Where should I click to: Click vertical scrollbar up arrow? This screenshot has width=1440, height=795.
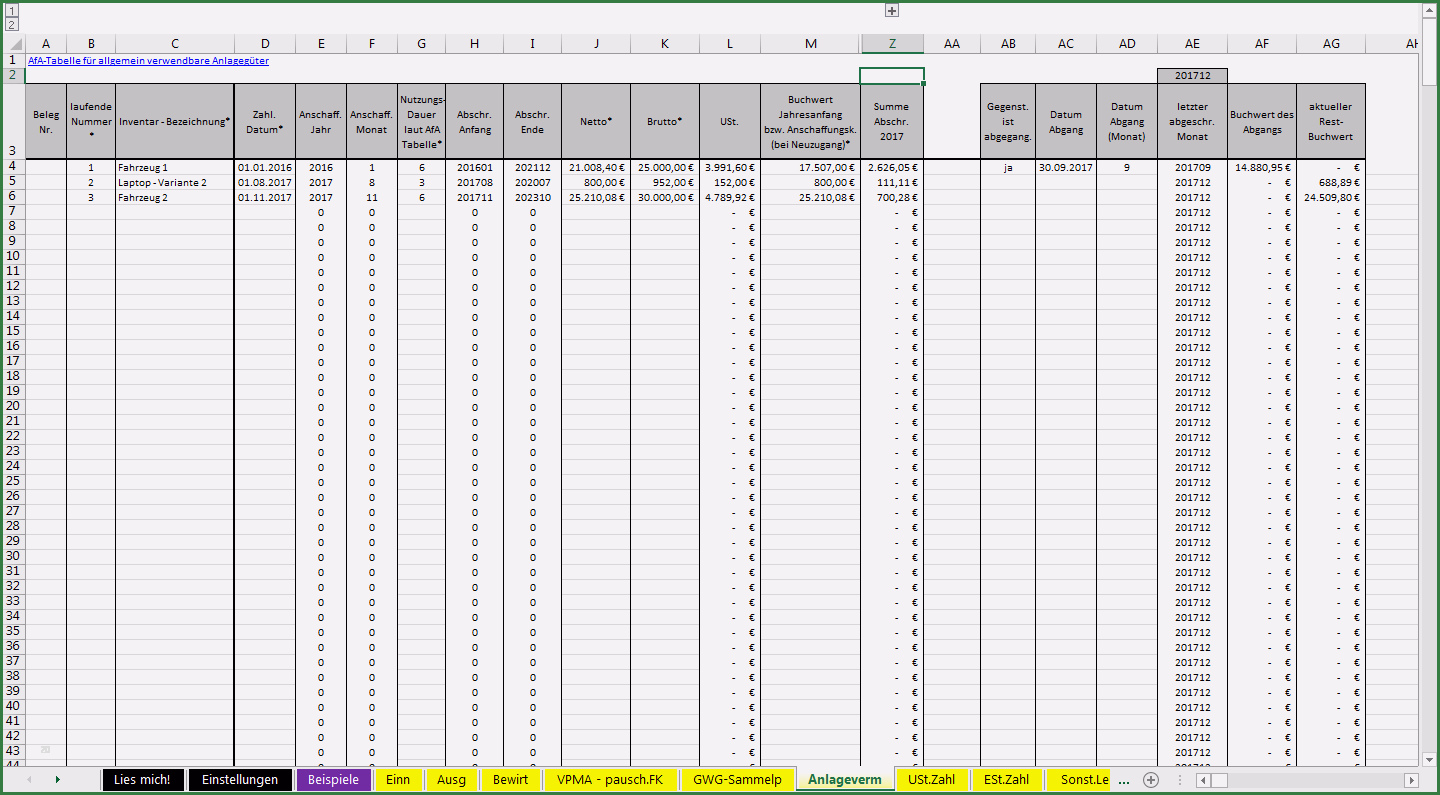click(1429, 10)
